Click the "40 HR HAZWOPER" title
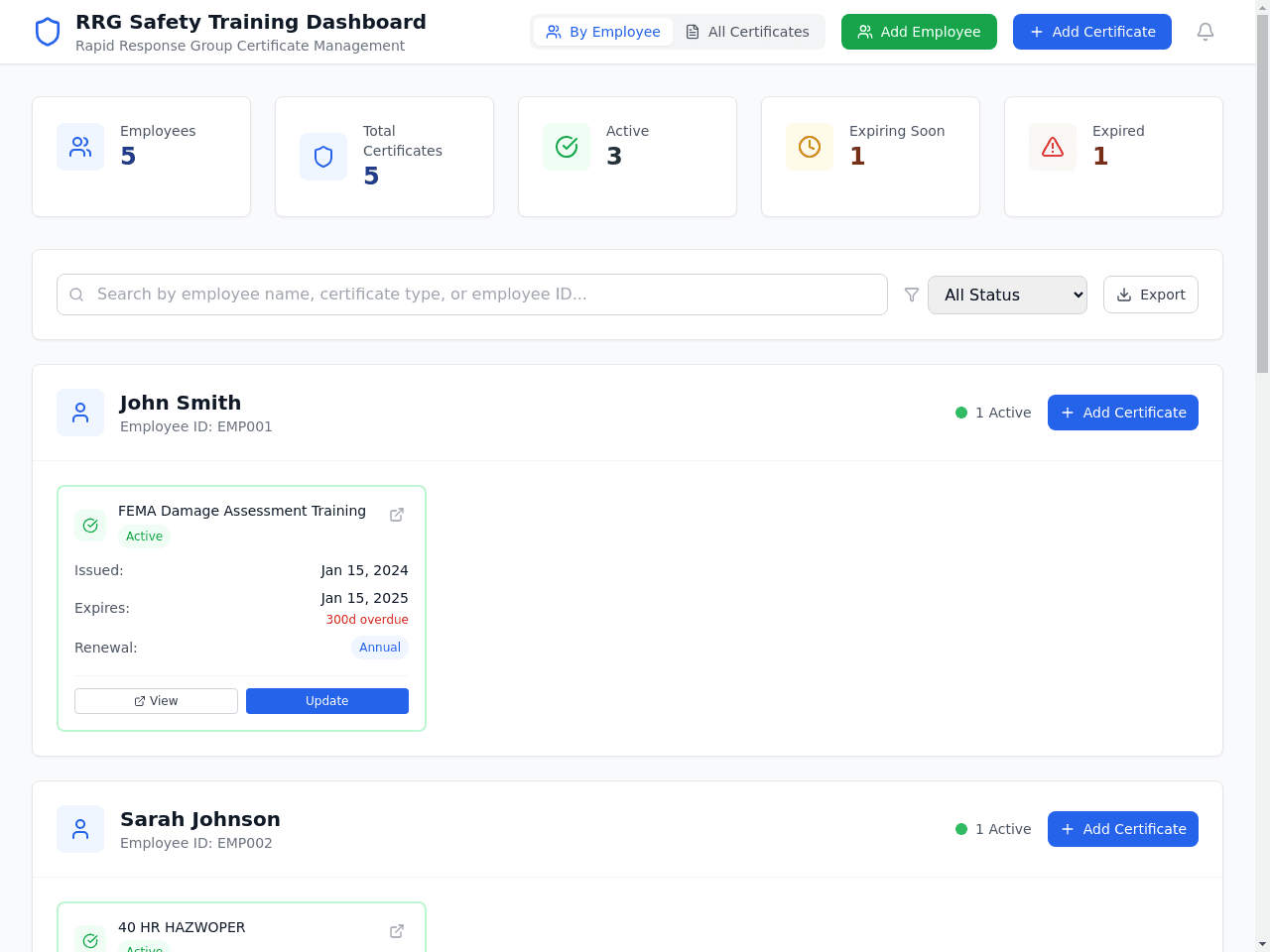Screen dimensions: 1270x952 (x=182, y=927)
